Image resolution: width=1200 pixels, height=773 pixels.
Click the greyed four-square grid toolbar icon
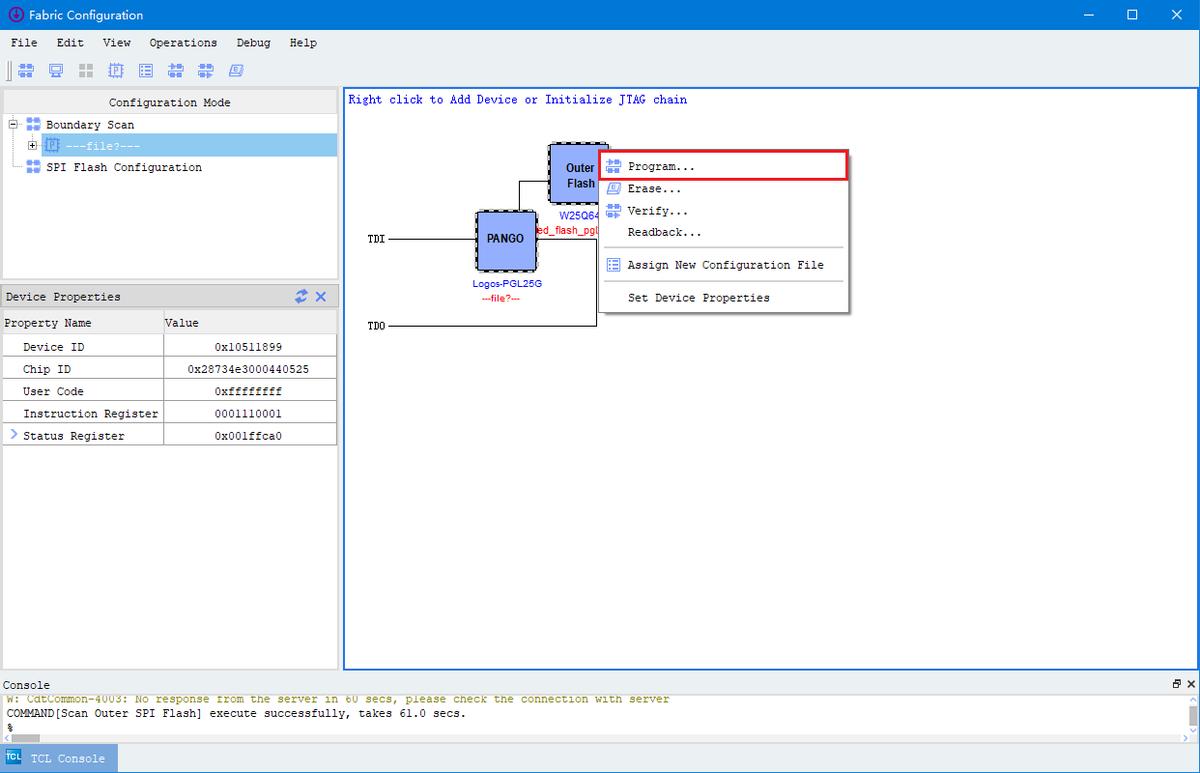pyautogui.click(x=86, y=71)
